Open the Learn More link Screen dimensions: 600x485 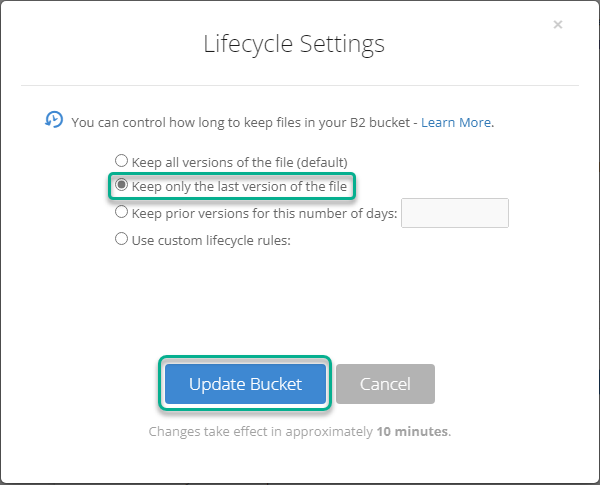click(x=456, y=122)
